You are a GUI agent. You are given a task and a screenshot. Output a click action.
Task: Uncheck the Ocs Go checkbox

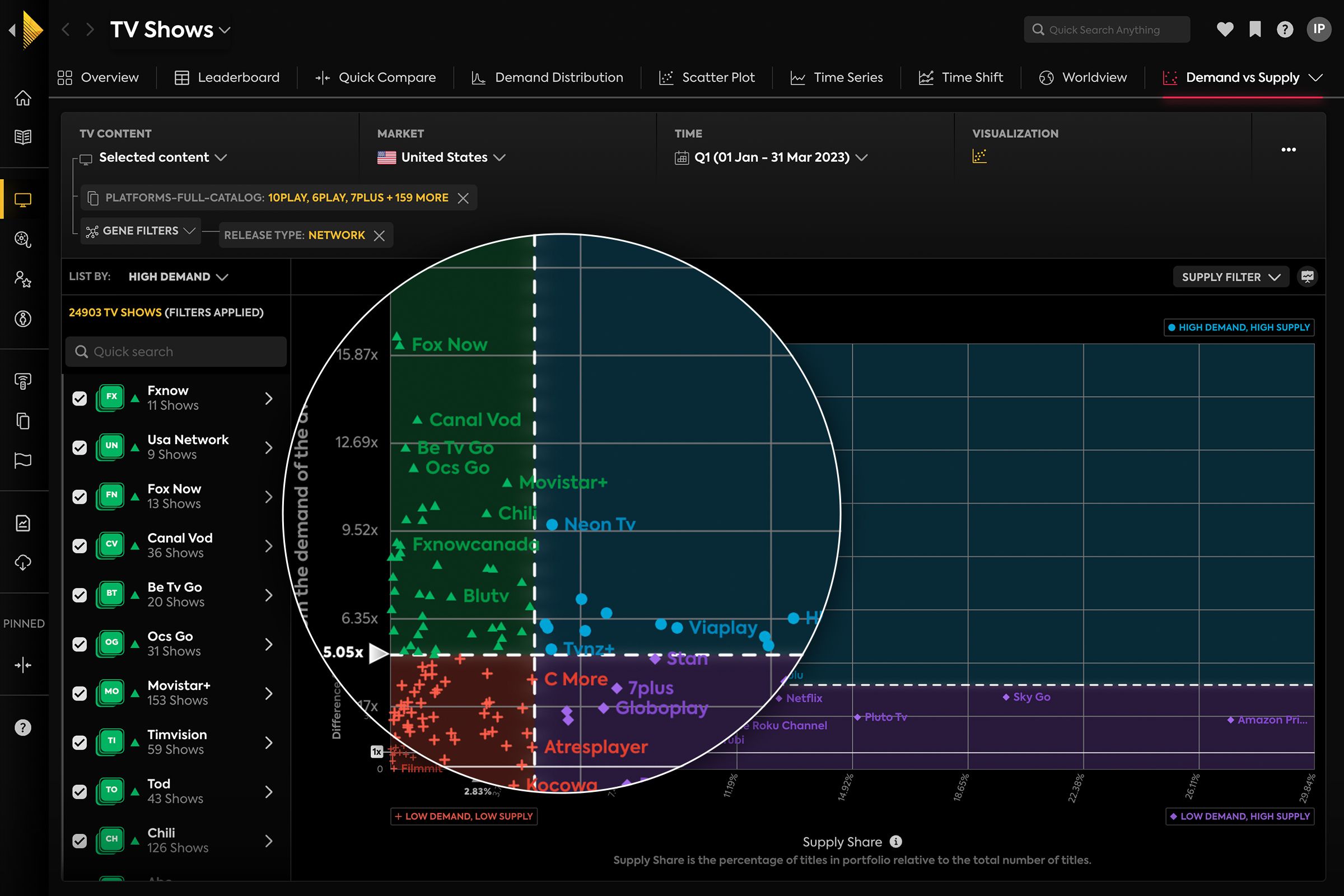pyautogui.click(x=80, y=644)
